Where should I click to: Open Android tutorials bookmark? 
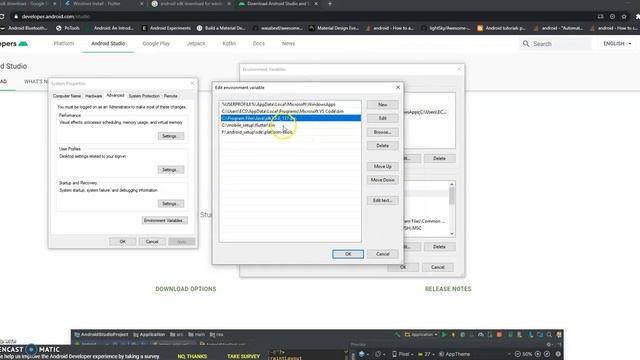(501, 28)
